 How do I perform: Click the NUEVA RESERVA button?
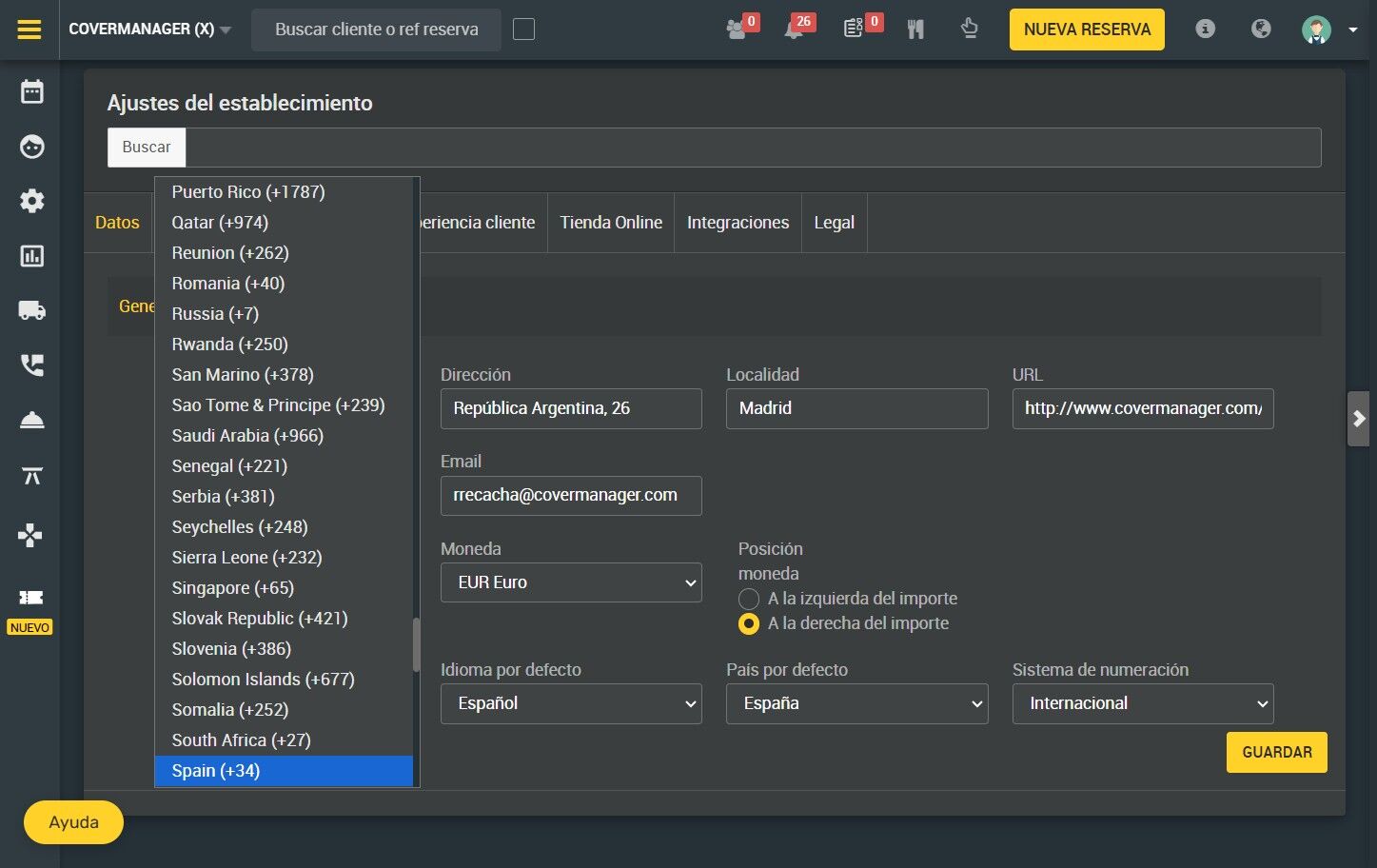1087,30
